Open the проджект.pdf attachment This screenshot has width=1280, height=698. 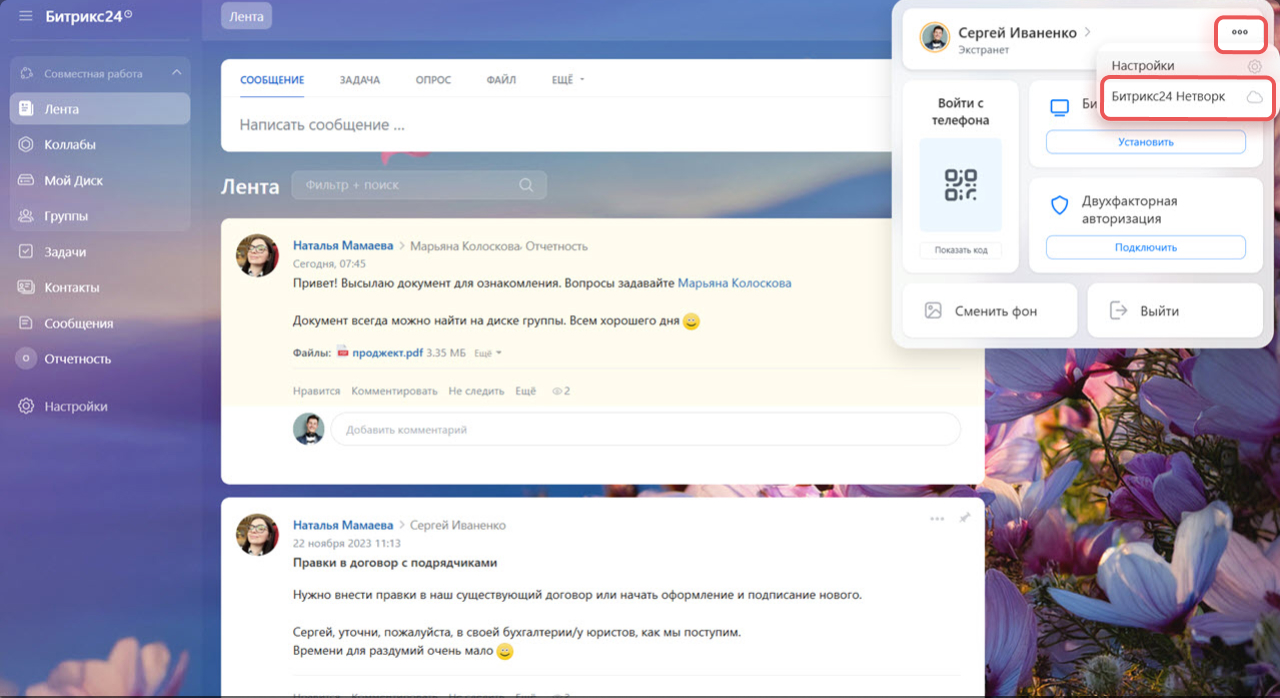pos(387,352)
